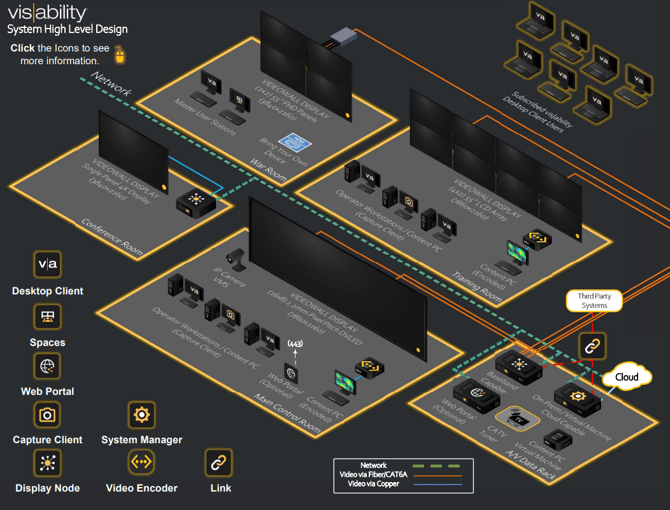670x510 pixels.
Task: Click the Spaces legend icon
Action: point(47,316)
